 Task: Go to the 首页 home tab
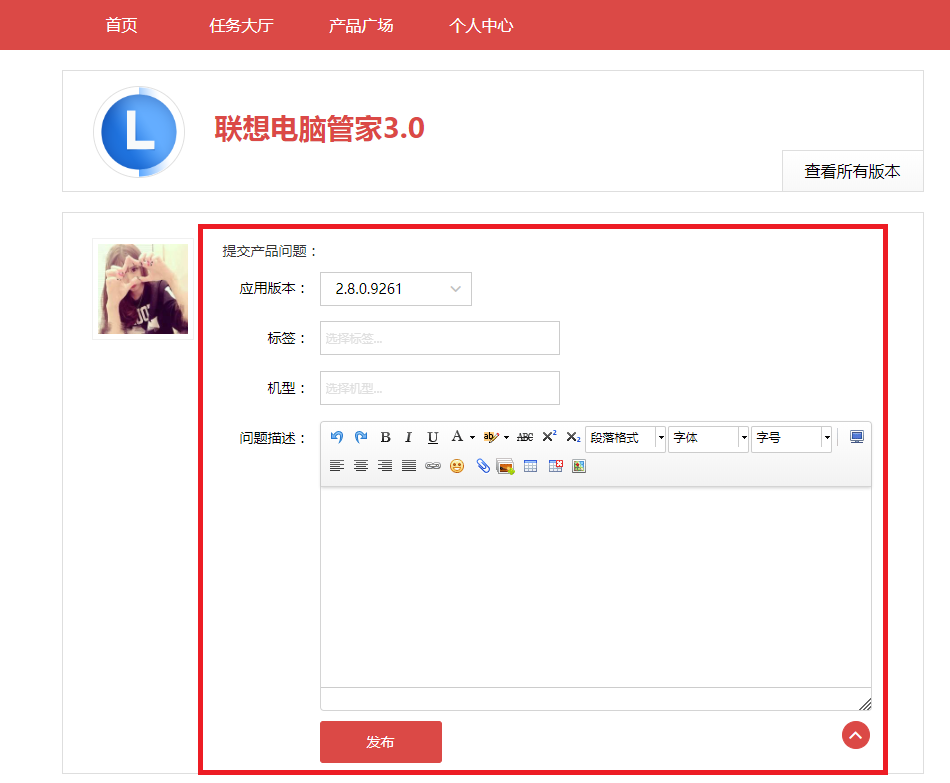pos(121,25)
